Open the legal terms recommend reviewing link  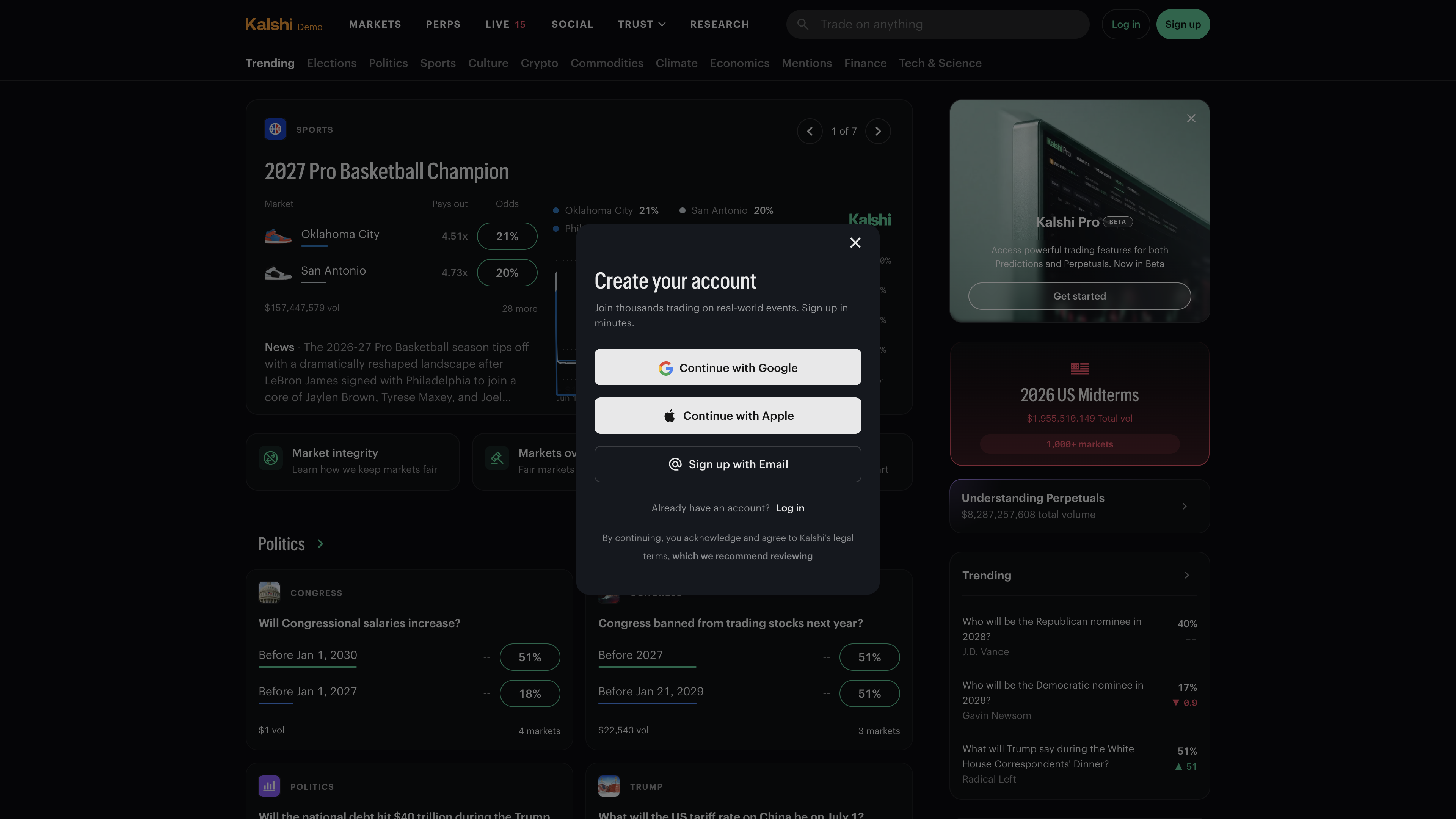(x=742, y=556)
